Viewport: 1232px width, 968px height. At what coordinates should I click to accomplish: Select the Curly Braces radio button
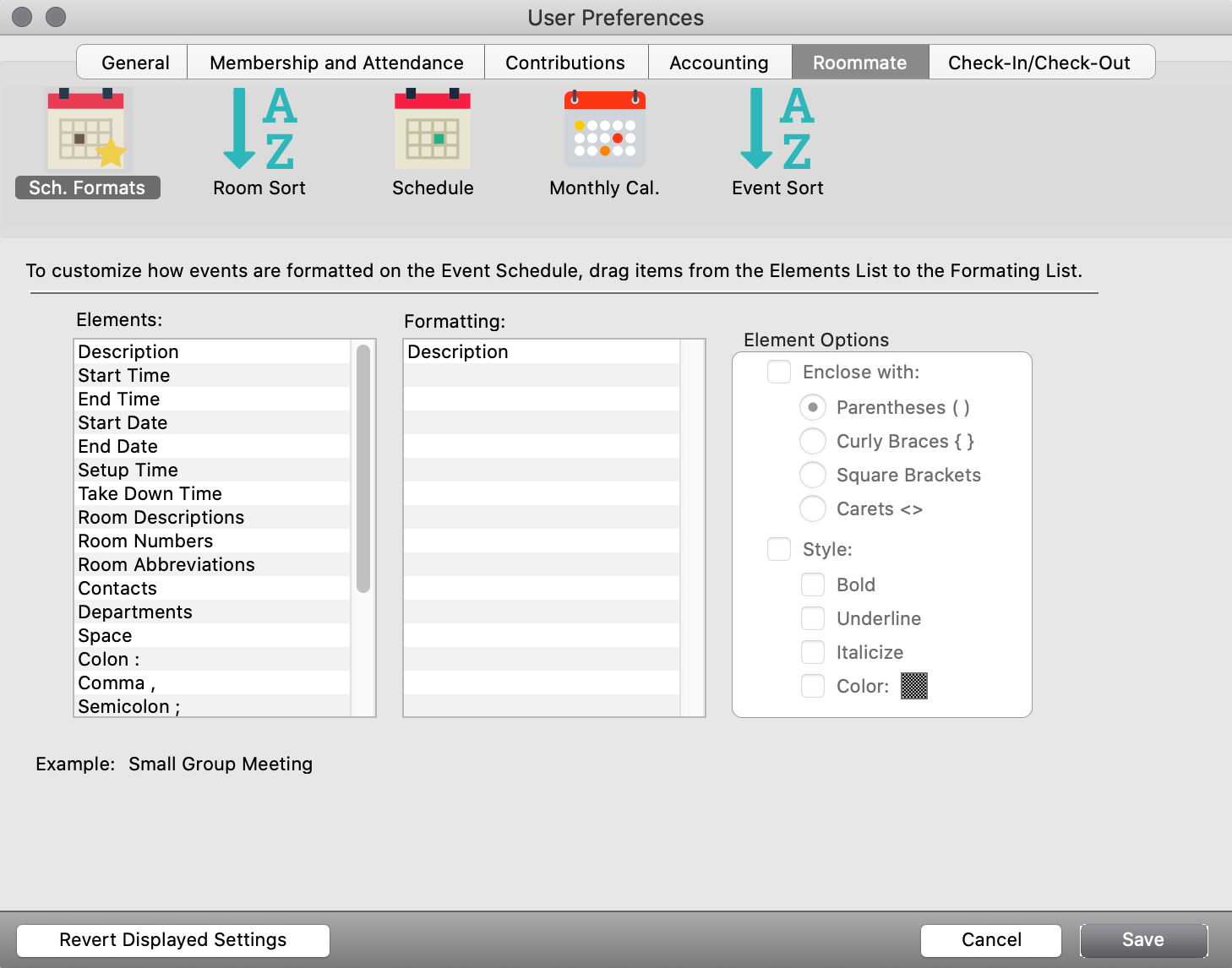pyautogui.click(x=812, y=441)
